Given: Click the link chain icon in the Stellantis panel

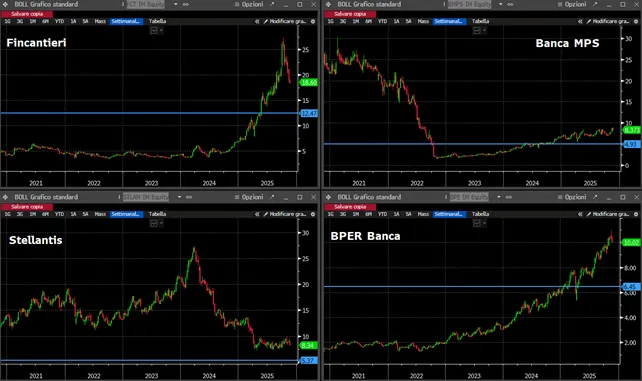Looking at the screenshot, I should click(189, 197).
